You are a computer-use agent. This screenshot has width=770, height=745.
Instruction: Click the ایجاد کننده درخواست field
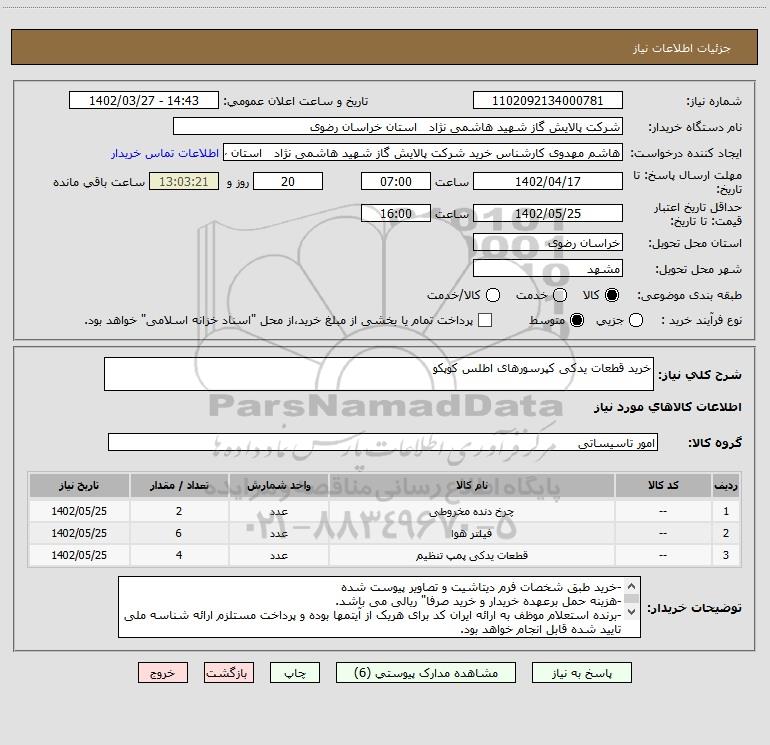(x=423, y=152)
